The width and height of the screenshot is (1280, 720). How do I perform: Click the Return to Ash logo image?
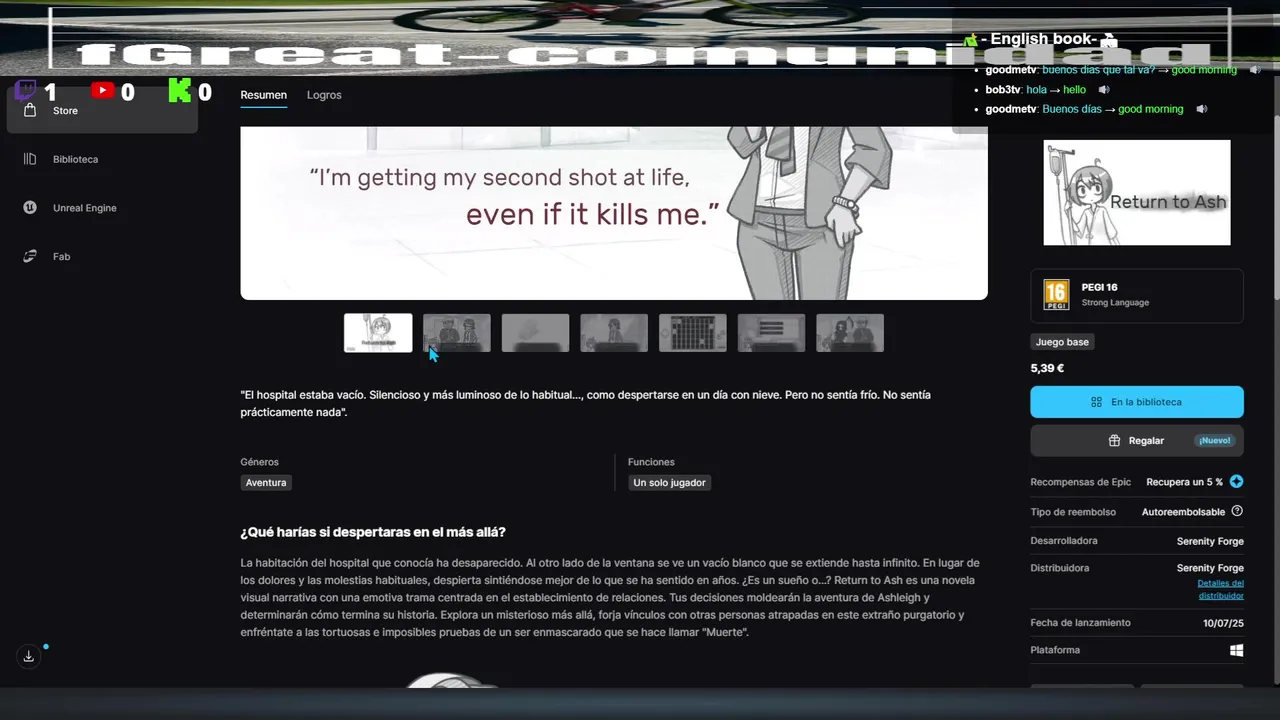1137,192
